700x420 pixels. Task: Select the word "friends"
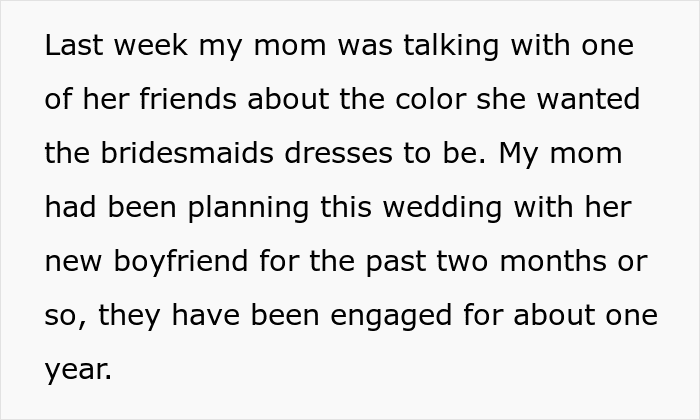point(167,101)
